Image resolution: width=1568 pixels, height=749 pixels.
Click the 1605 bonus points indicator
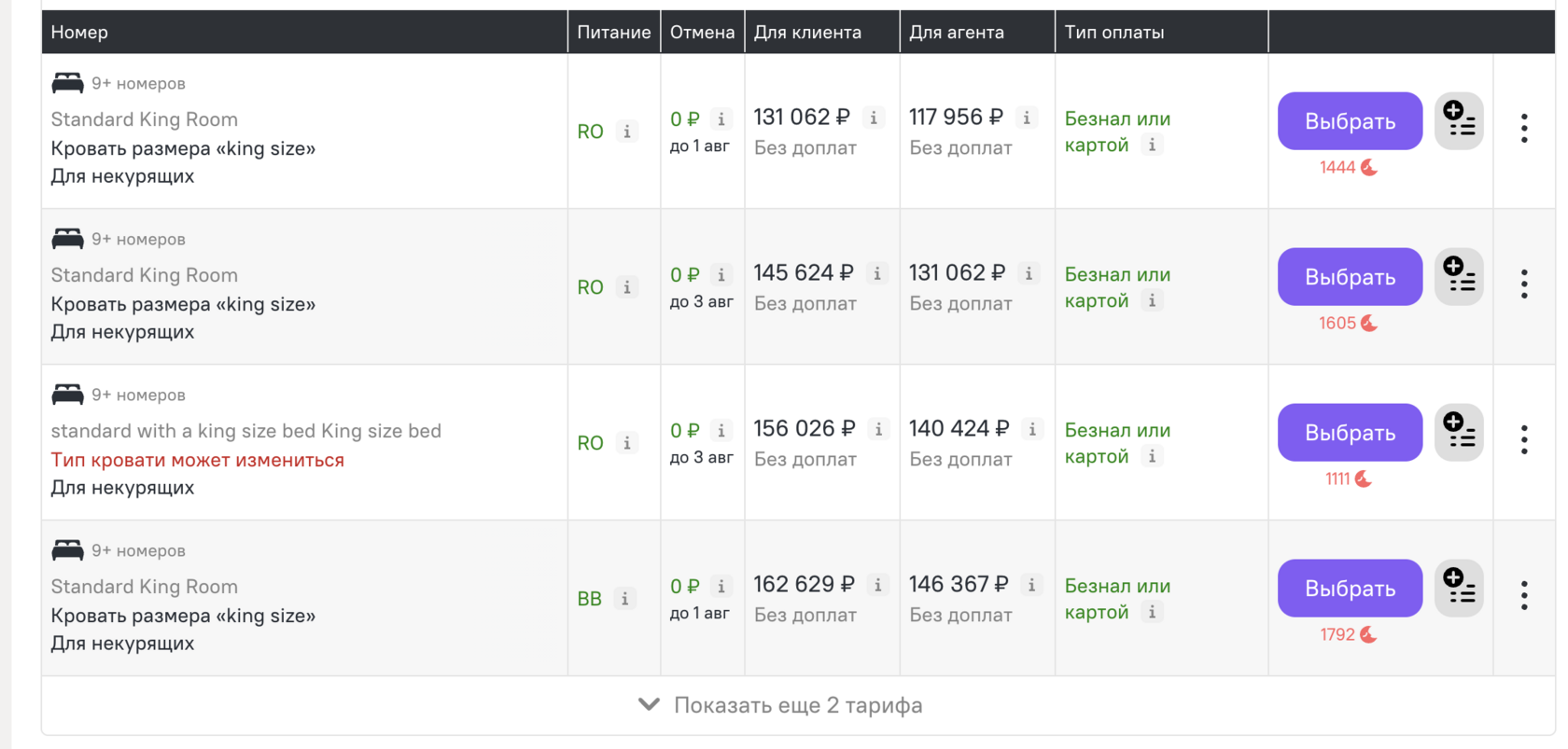tap(1348, 324)
